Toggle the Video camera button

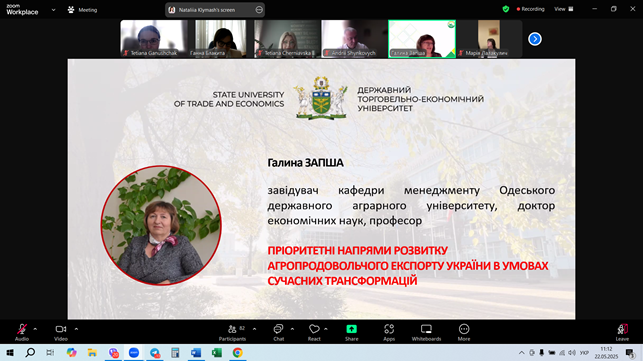(x=61, y=332)
